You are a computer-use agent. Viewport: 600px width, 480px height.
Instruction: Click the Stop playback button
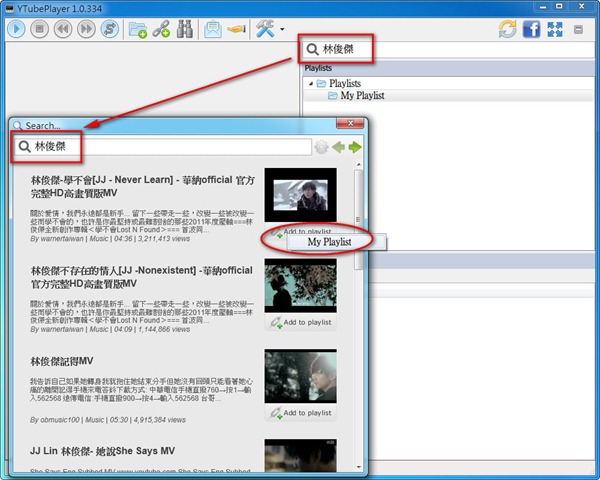click(40, 29)
